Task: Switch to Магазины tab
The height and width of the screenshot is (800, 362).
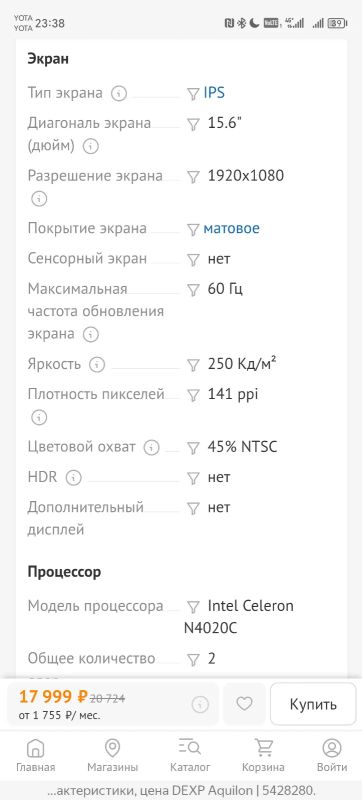Action: pos(112,755)
